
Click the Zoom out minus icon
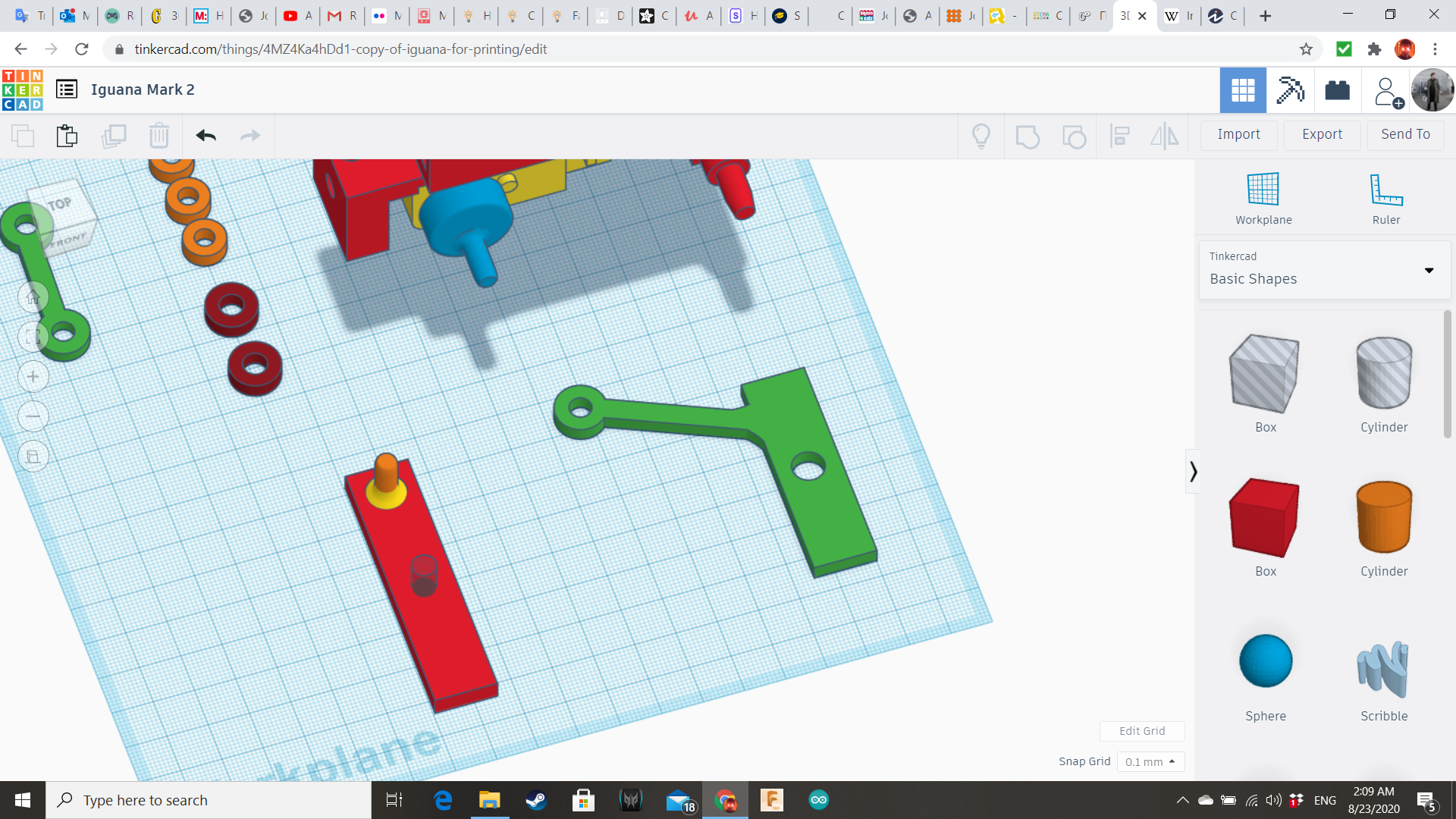[x=33, y=416]
